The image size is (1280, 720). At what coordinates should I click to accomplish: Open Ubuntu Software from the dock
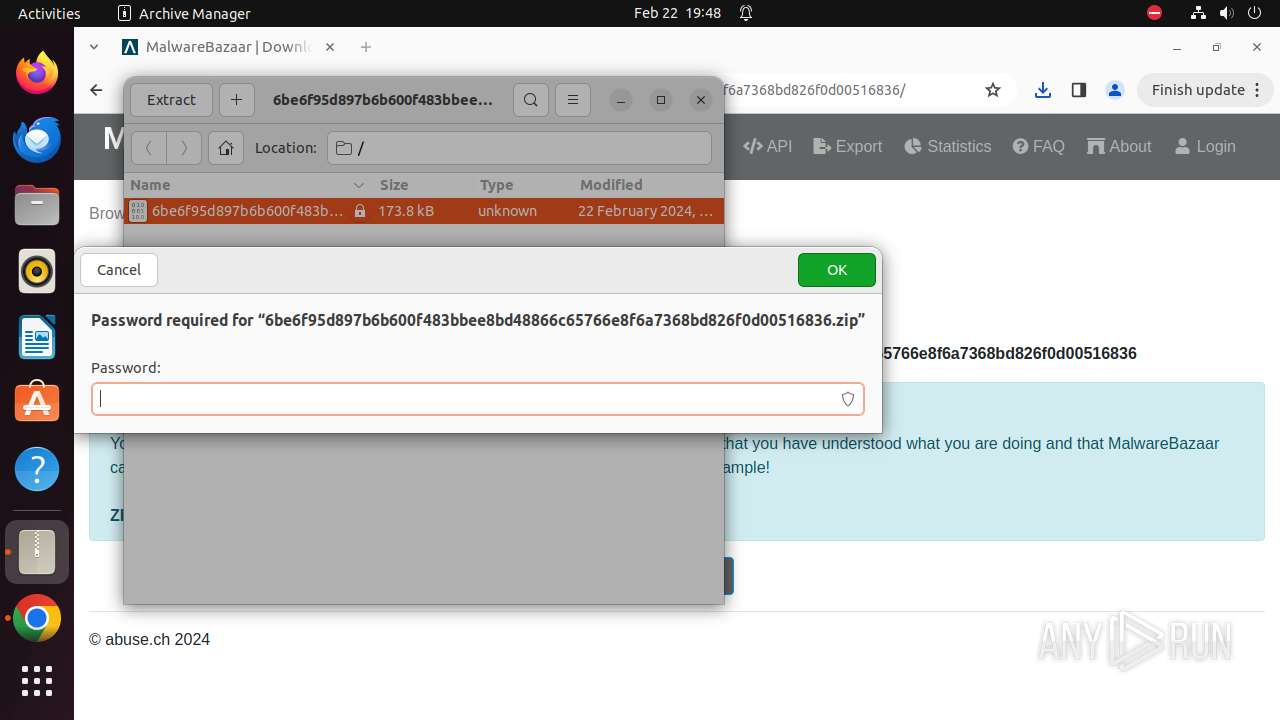[x=37, y=403]
